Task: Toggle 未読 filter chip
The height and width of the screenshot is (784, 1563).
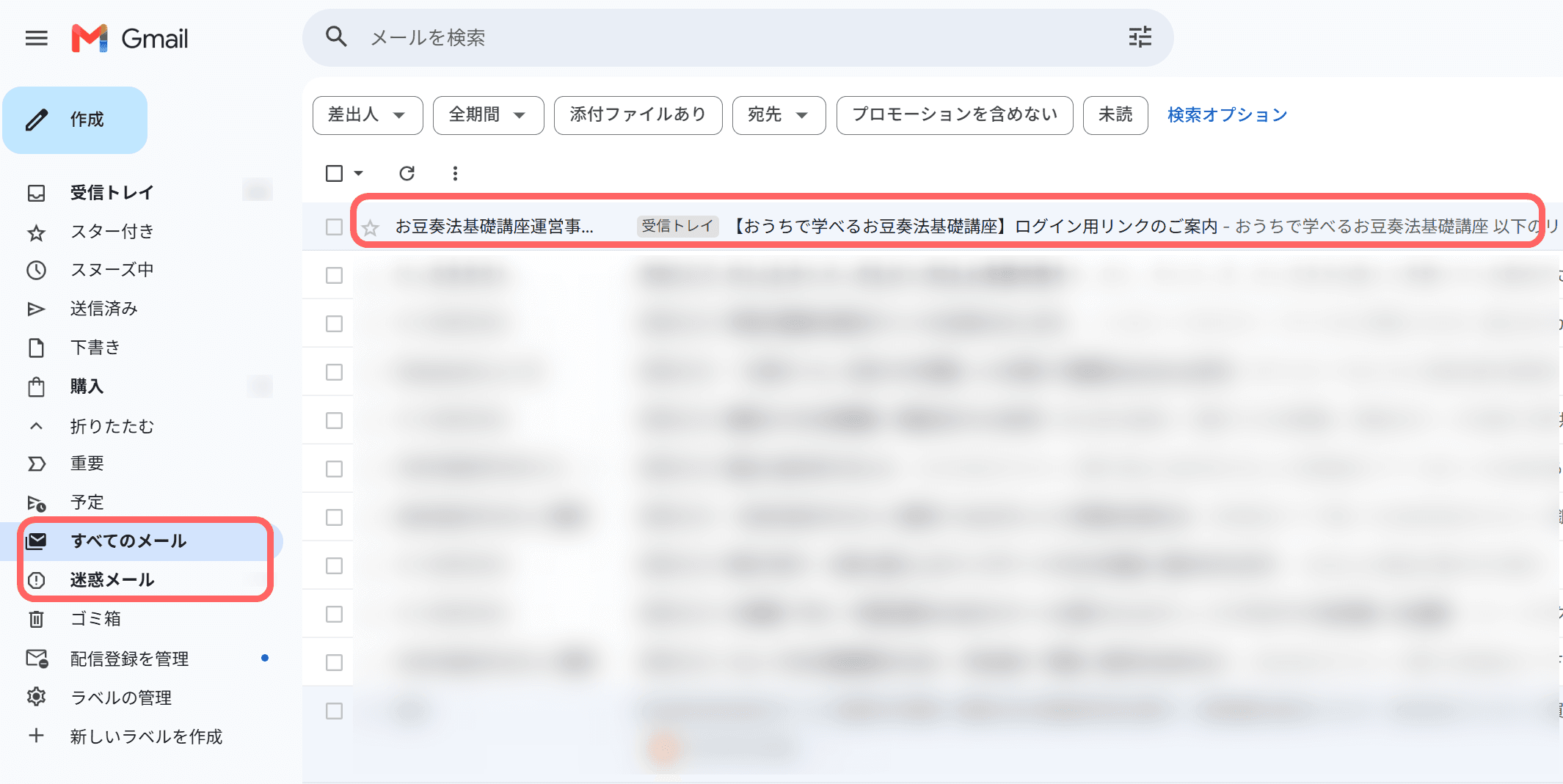Action: [1115, 115]
